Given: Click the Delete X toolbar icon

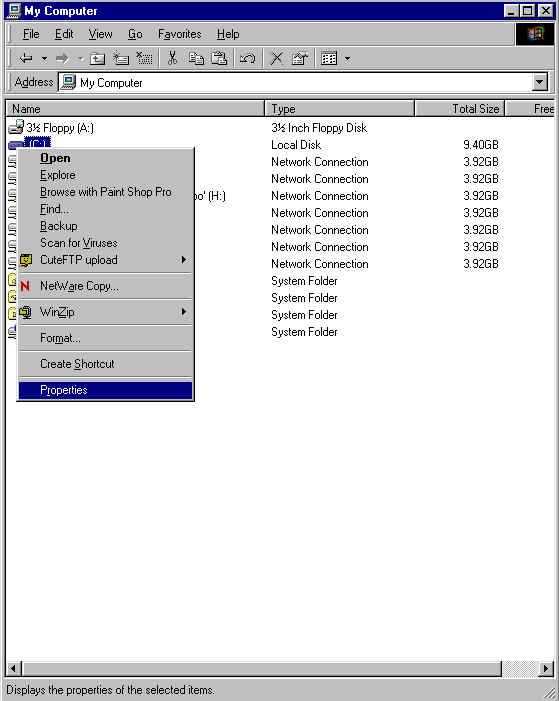Looking at the screenshot, I should (277, 58).
